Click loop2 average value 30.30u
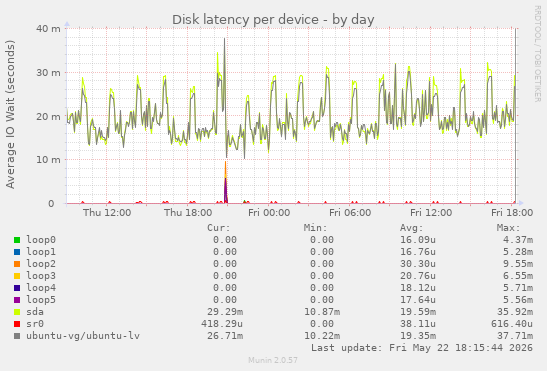 (418, 264)
